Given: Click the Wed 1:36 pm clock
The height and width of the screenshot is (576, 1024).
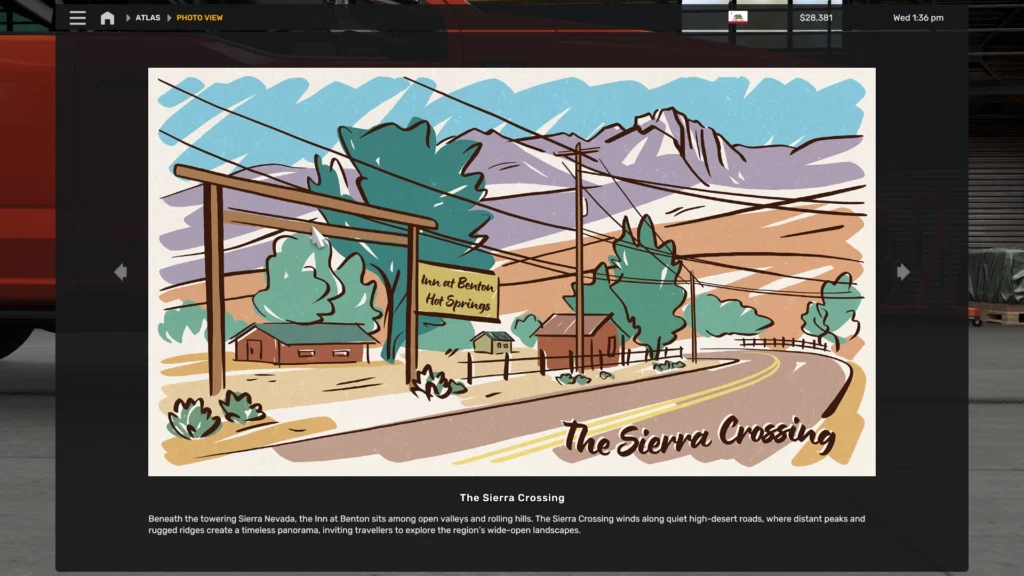Looking at the screenshot, I should [x=918, y=18].
